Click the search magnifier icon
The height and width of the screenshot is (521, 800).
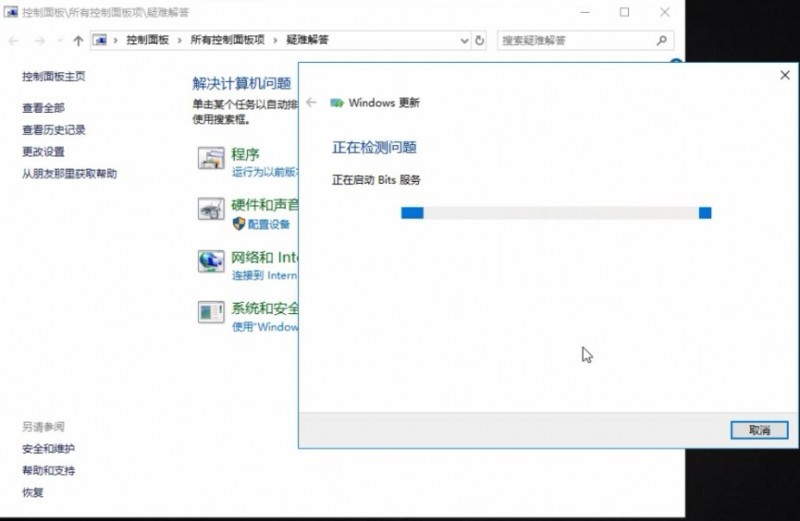[x=662, y=41]
